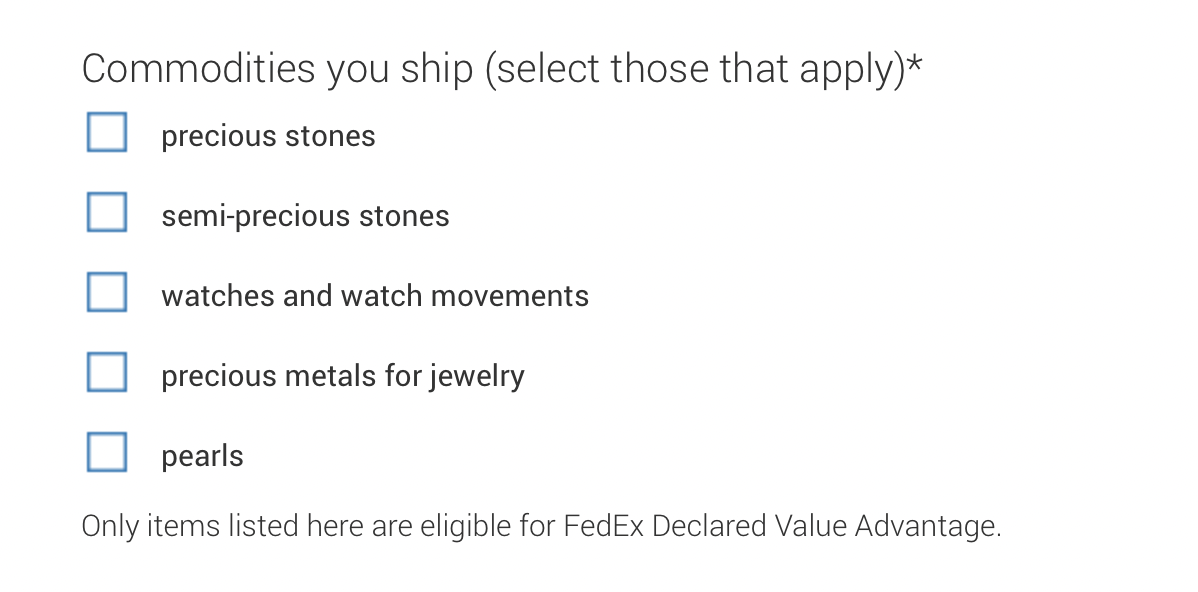The width and height of the screenshot is (1198, 592).
Task: Select the precious metals for jewelry checkbox
Action: [x=107, y=373]
